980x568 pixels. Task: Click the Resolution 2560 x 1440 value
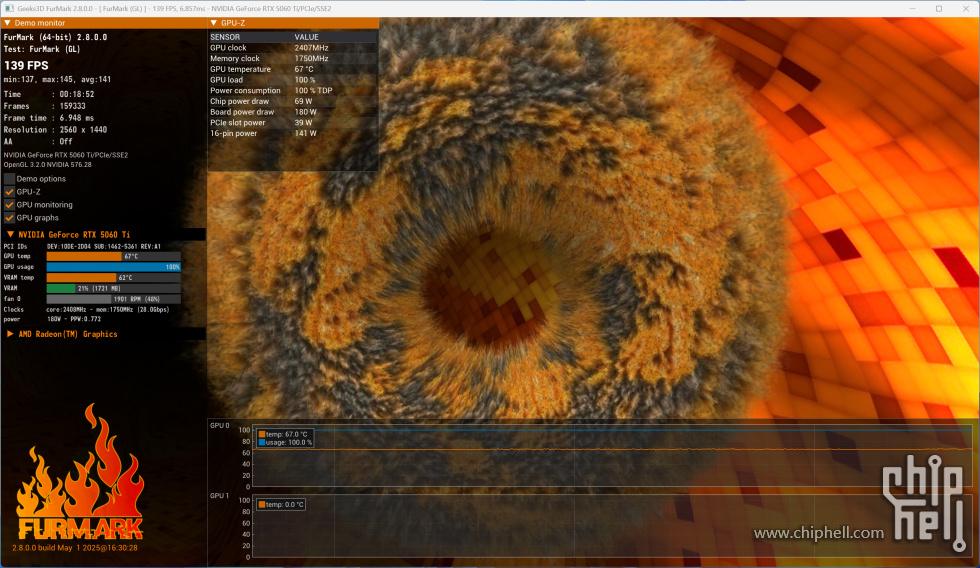pyautogui.click(x=83, y=130)
